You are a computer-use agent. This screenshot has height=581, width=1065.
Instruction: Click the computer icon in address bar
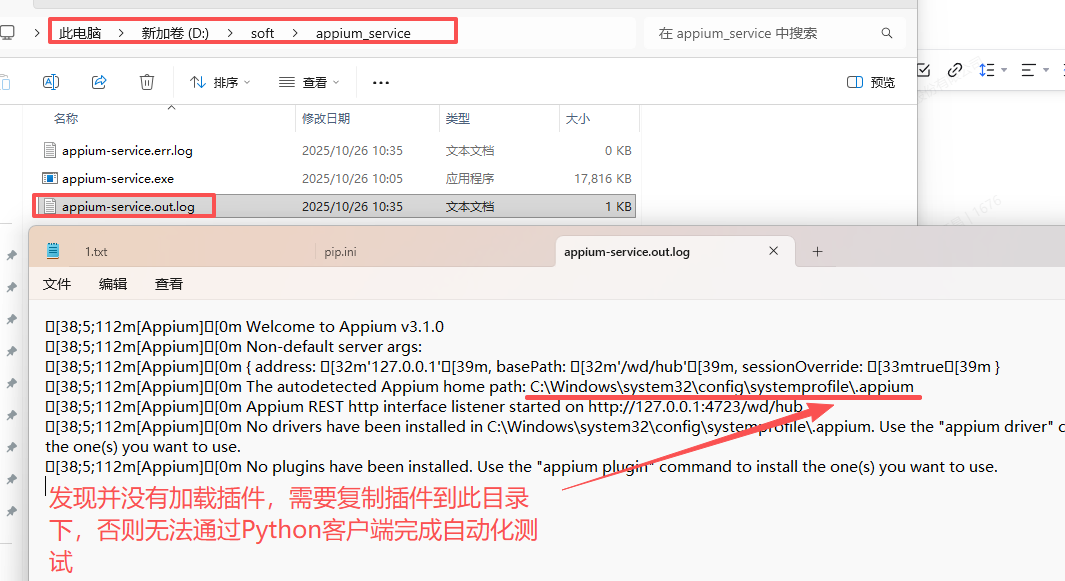[7, 33]
